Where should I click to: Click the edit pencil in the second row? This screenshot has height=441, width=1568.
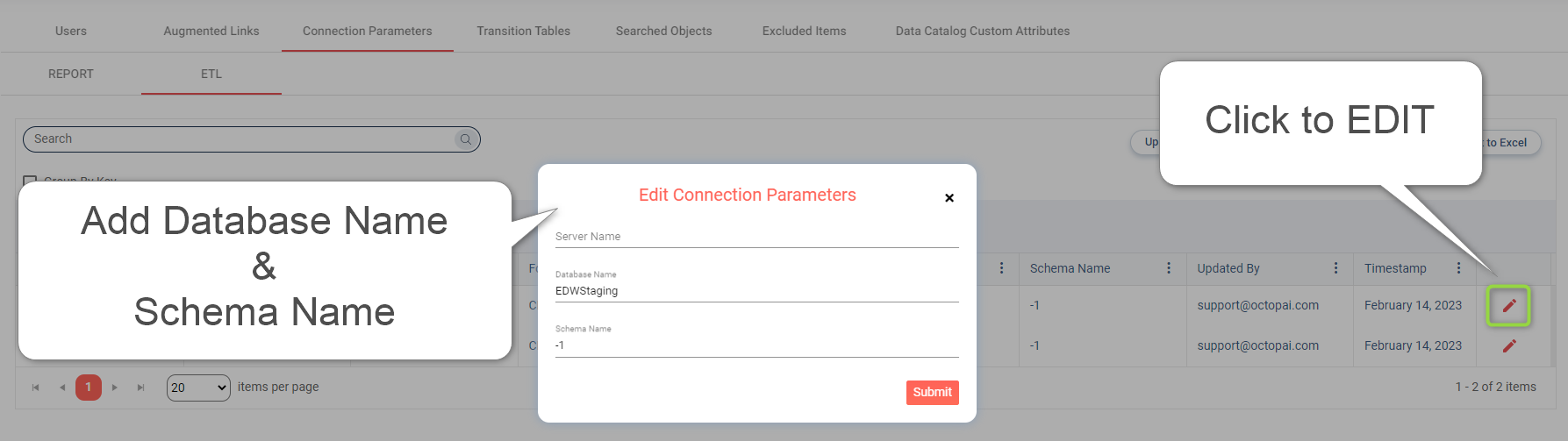tap(1508, 346)
